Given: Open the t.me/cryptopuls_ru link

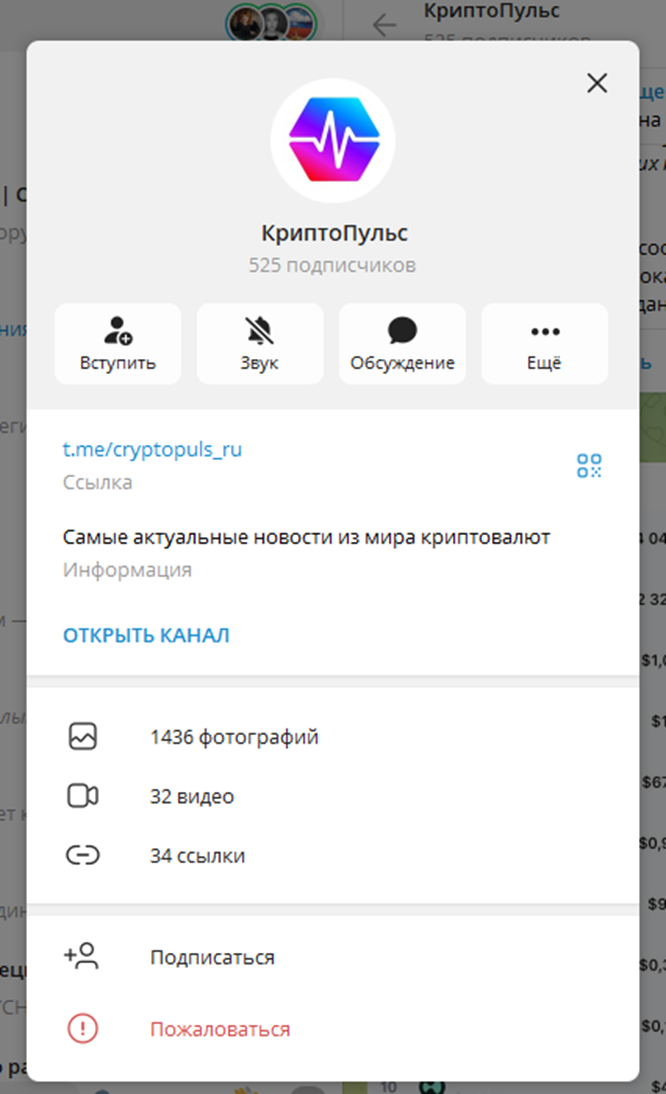Looking at the screenshot, I should click(152, 449).
